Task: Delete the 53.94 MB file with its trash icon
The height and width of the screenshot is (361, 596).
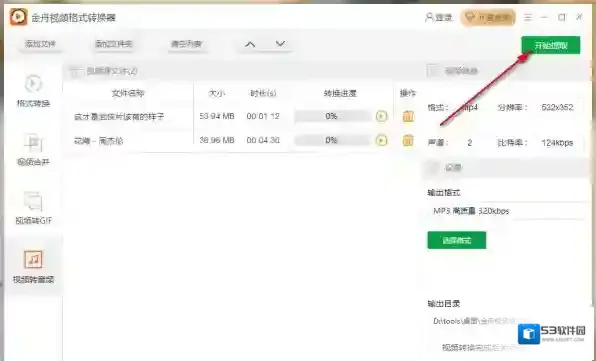Action: 408,116
